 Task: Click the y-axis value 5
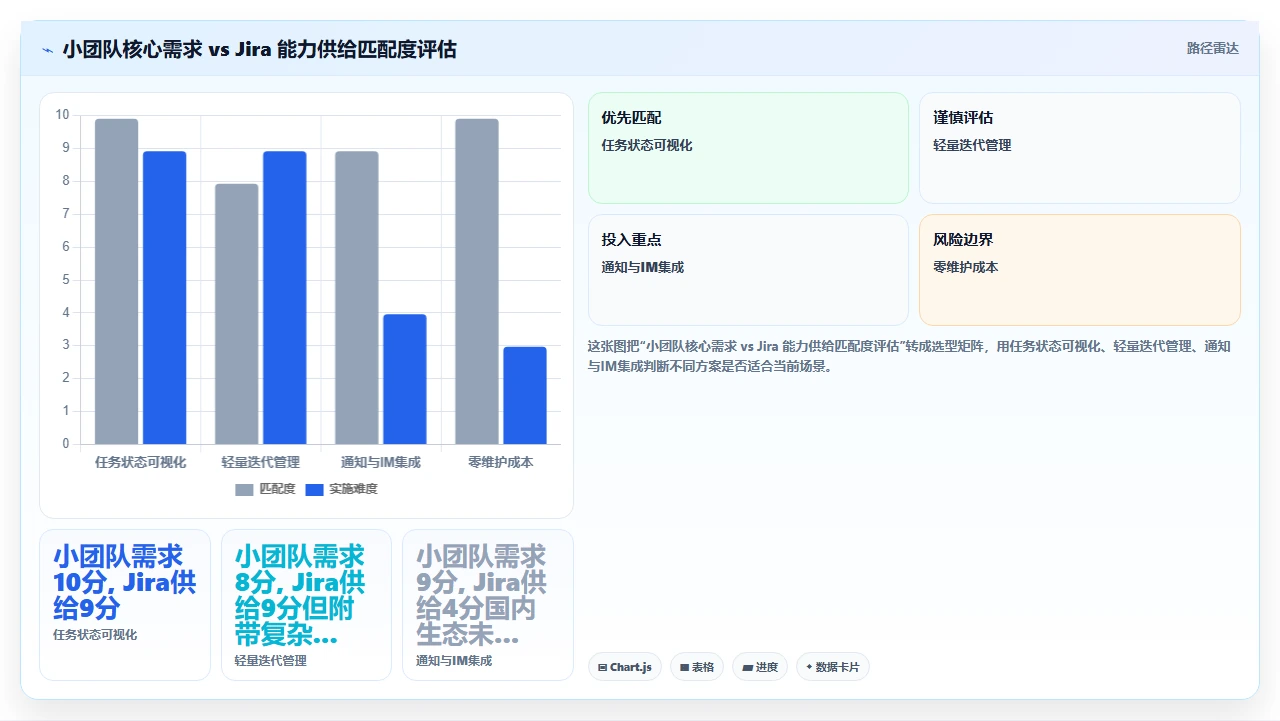click(66, 279)
